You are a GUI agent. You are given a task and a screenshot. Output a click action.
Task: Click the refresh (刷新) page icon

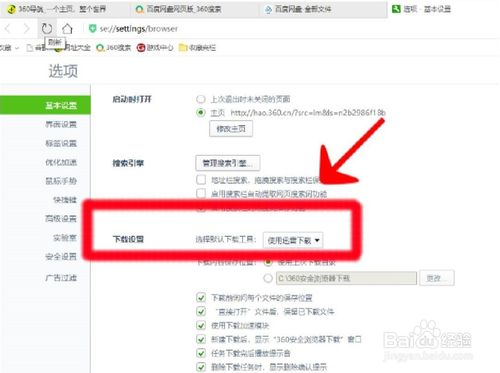pos(47,29)
